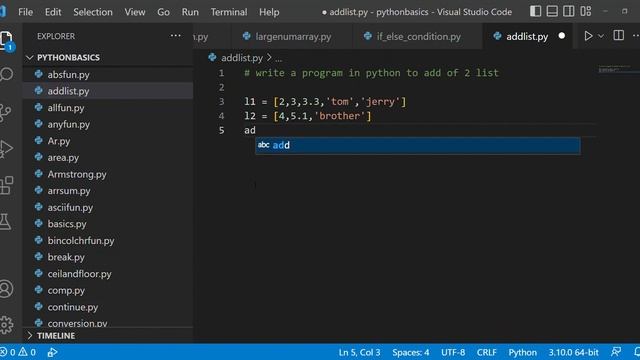Open the Help menu

[x=269, y=12]
